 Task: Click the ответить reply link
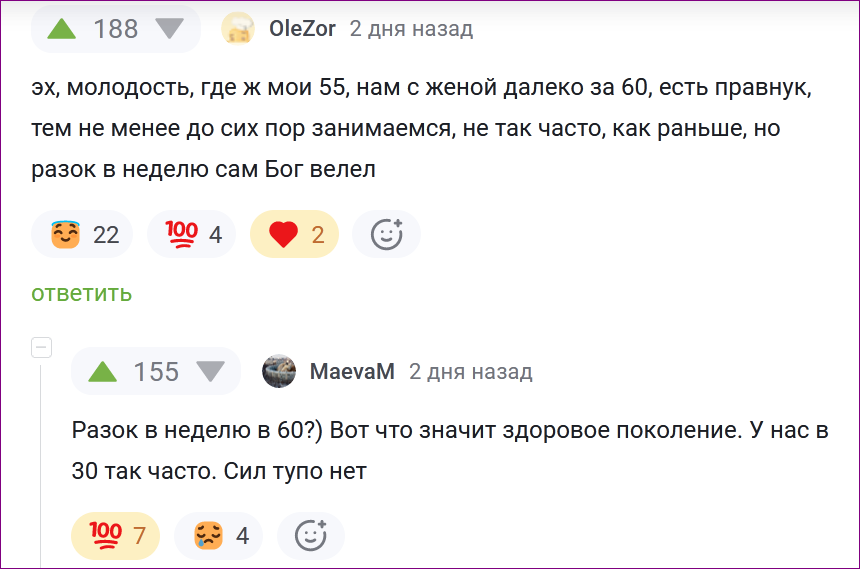(81, 293)
